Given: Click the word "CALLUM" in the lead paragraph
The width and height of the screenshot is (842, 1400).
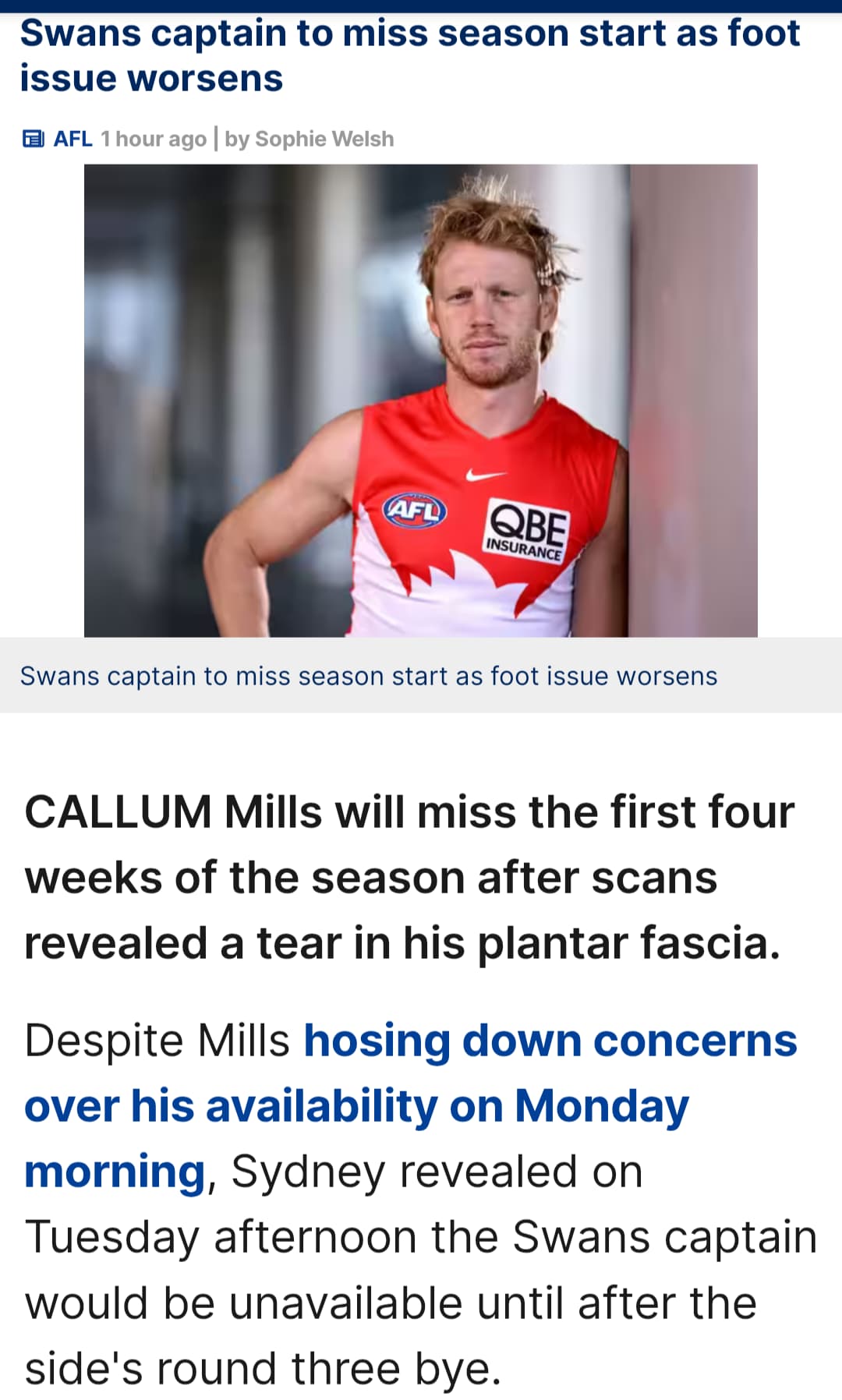Looking at the screenshot, I should tap(119, 811).
